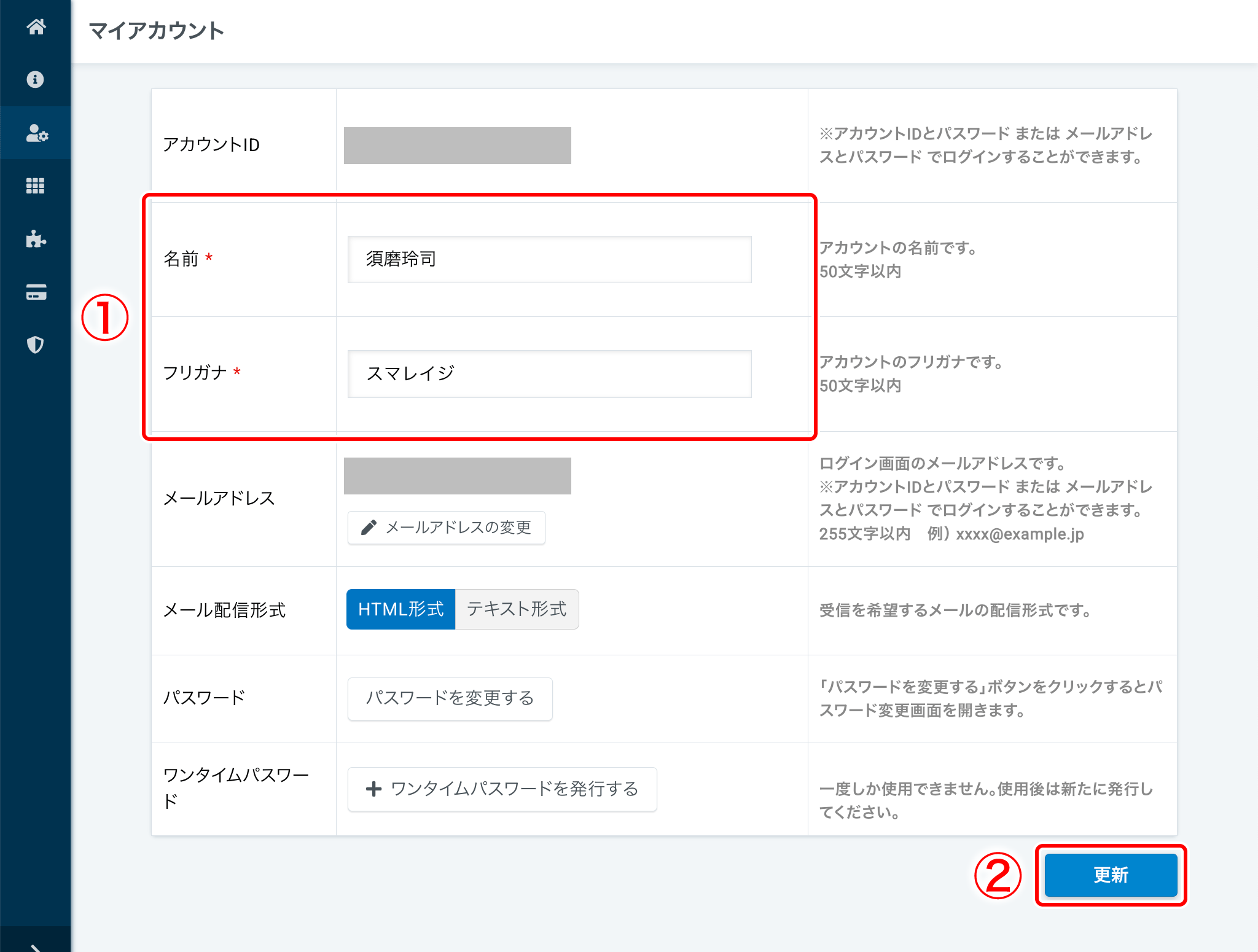This screenshot has height=952, width=1258.
Task: Click the plus icon on ワンタイムパスワードを発行する
Action: point(373,789)
